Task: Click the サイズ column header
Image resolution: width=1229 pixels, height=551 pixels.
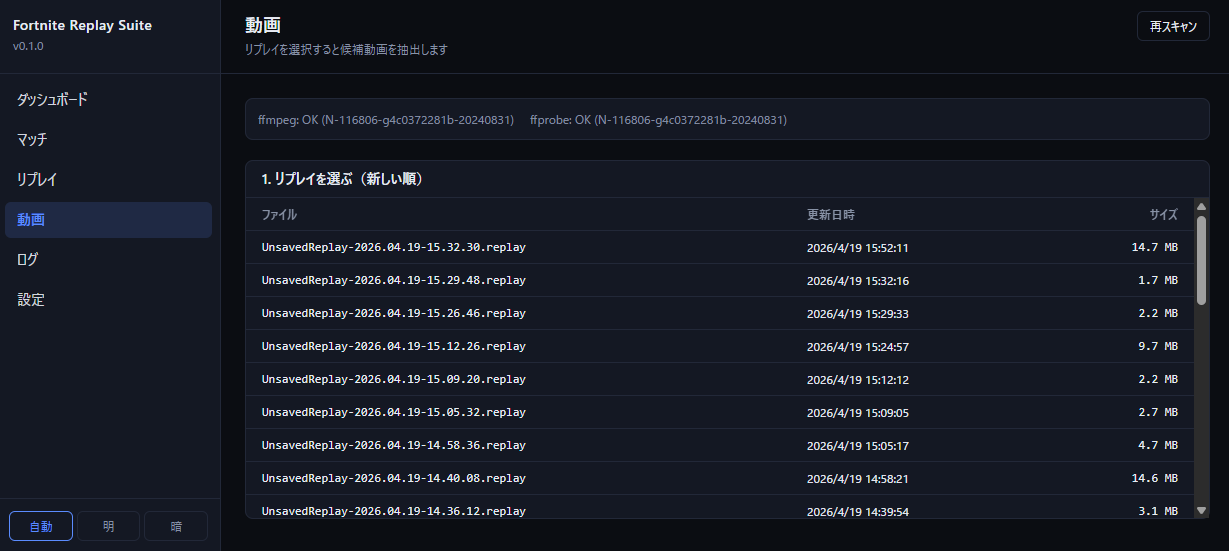Action: (x=1162, y=215)
